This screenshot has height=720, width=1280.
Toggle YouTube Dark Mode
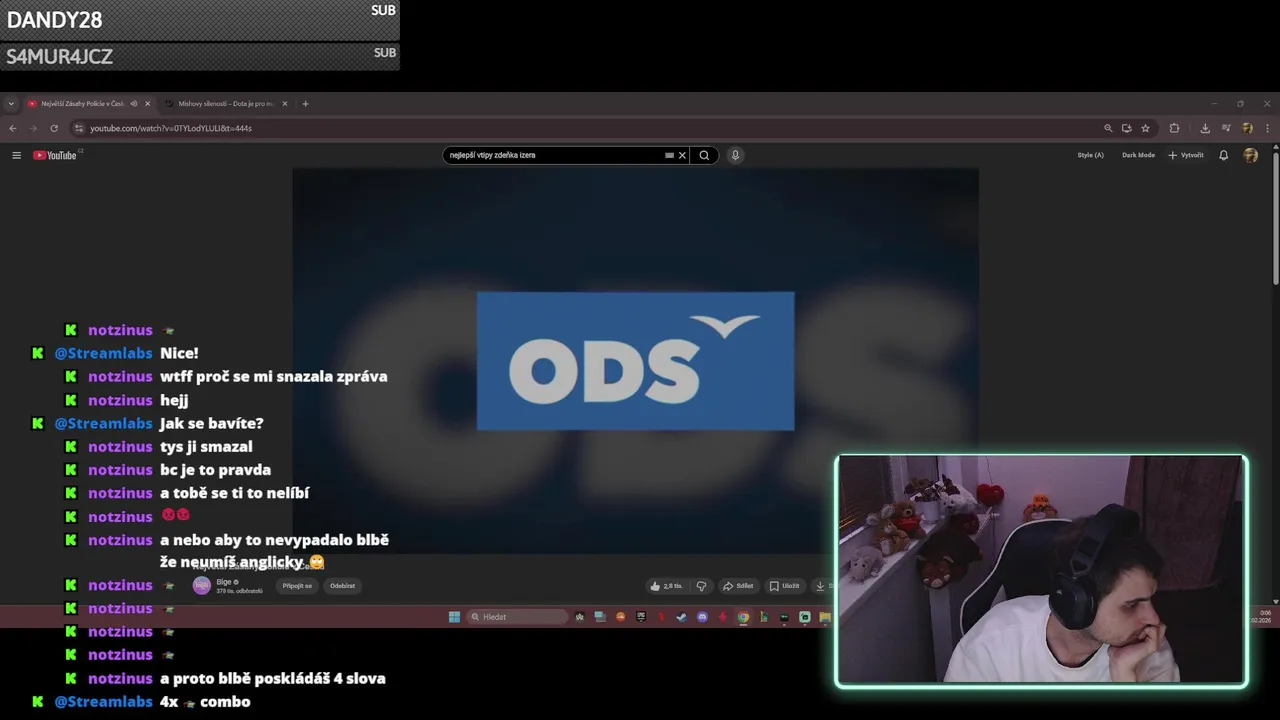click(x=1138, y=155)
